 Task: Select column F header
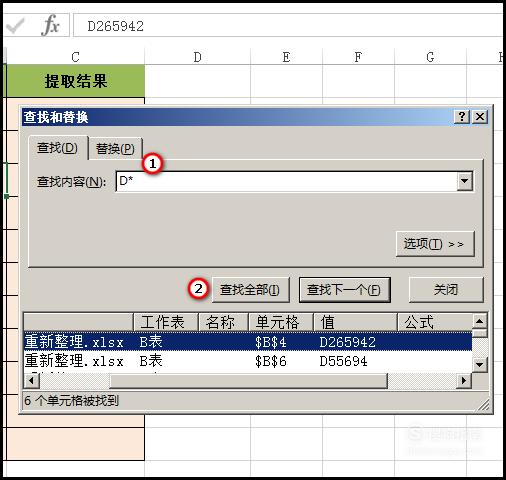358,57
